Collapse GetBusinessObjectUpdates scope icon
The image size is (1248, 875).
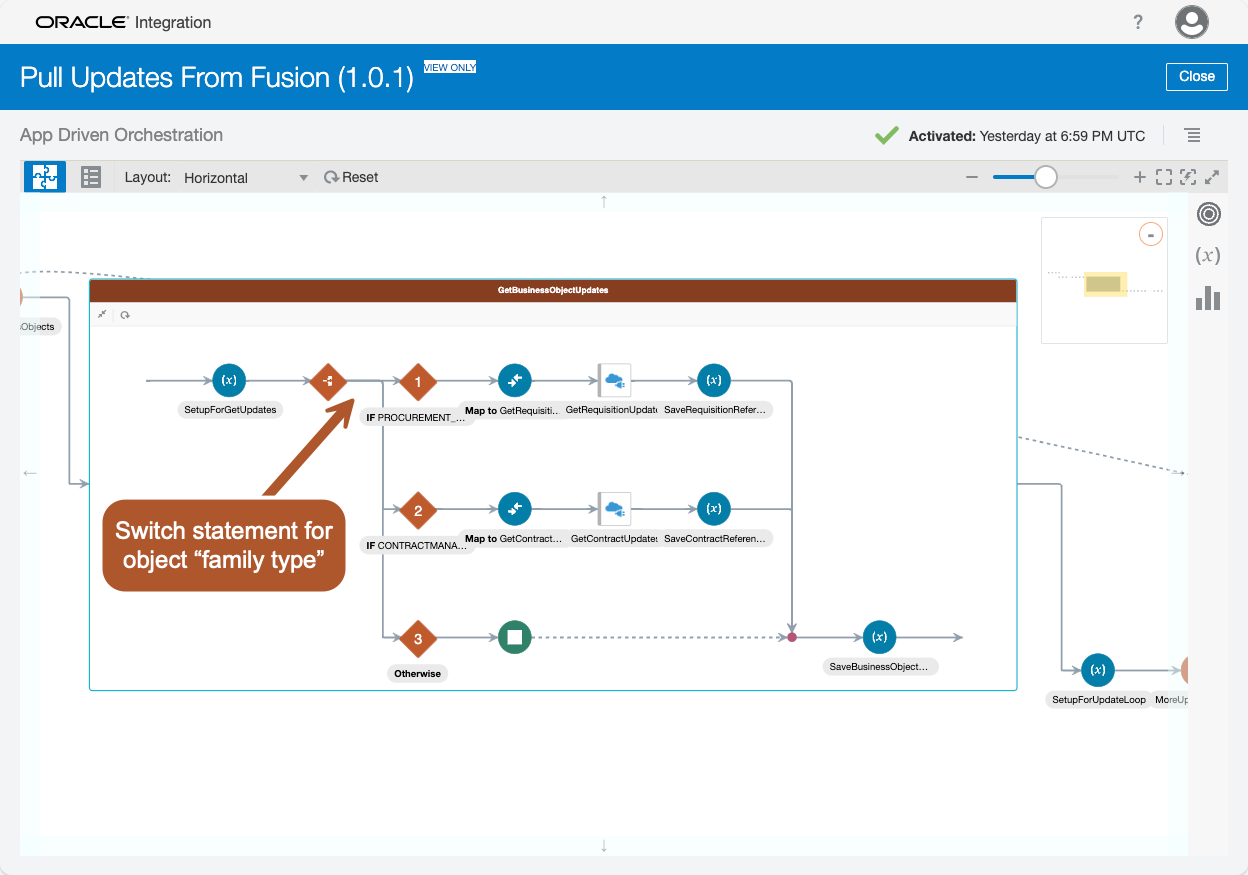102,314
